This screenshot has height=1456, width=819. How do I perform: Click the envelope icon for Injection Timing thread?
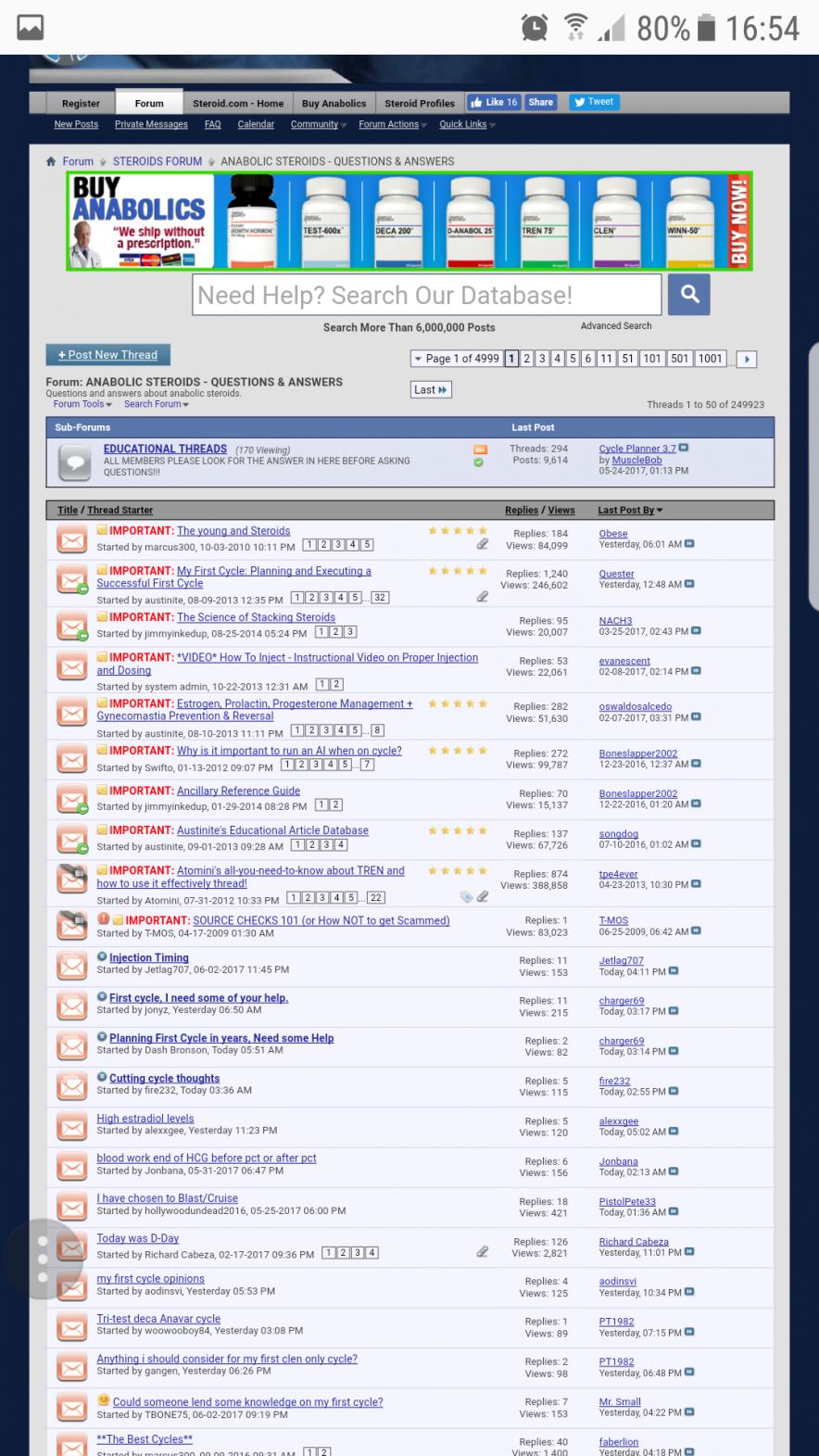tap(71, 965)
